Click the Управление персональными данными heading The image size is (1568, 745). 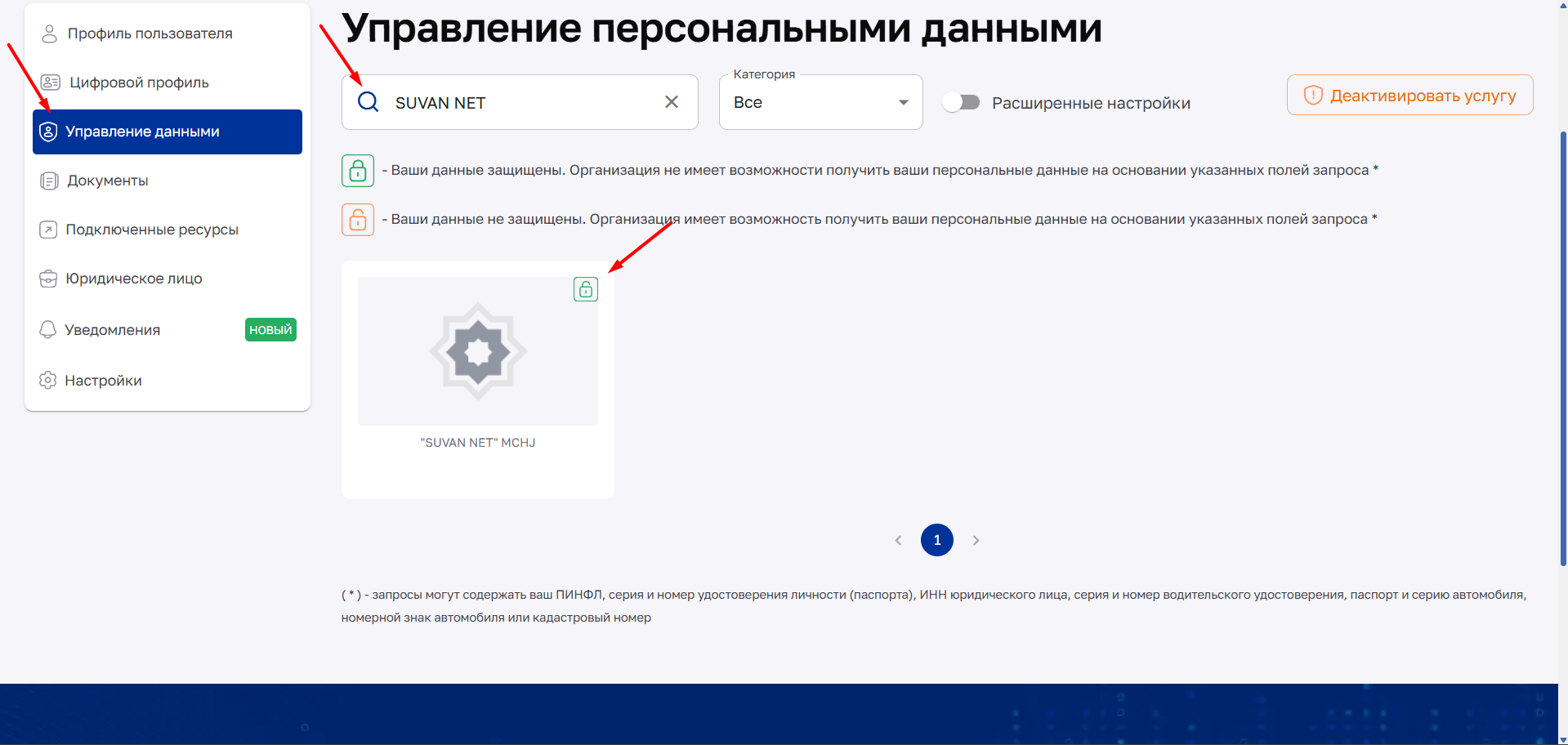(721, 28)
